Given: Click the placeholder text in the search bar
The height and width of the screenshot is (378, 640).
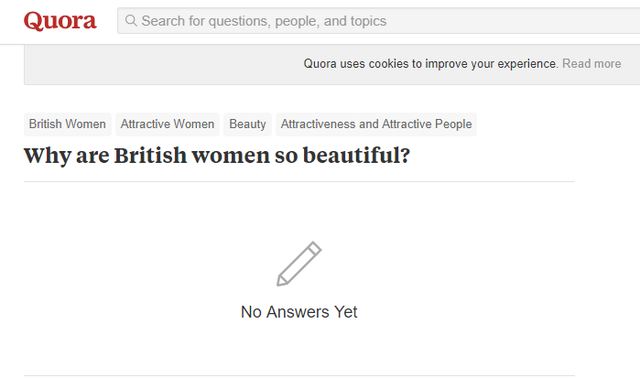Looking at the screenshot, I should (264, 21).
